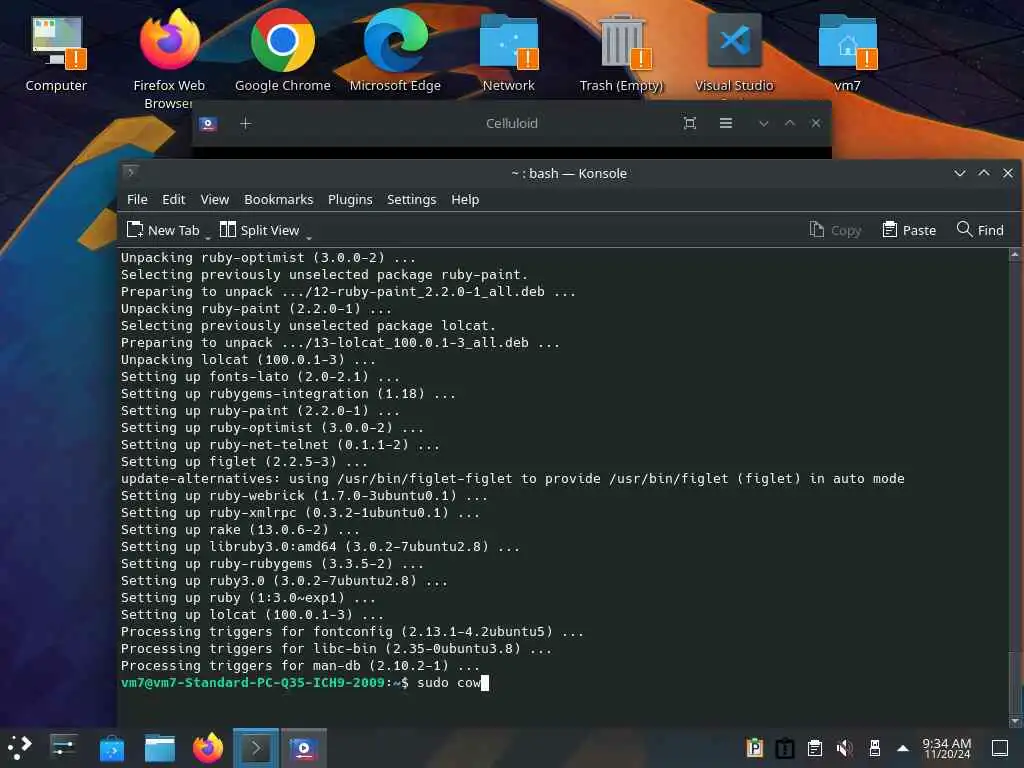
Task: Select Celluloid task in taskbar
Action: [x=304, y=748]
